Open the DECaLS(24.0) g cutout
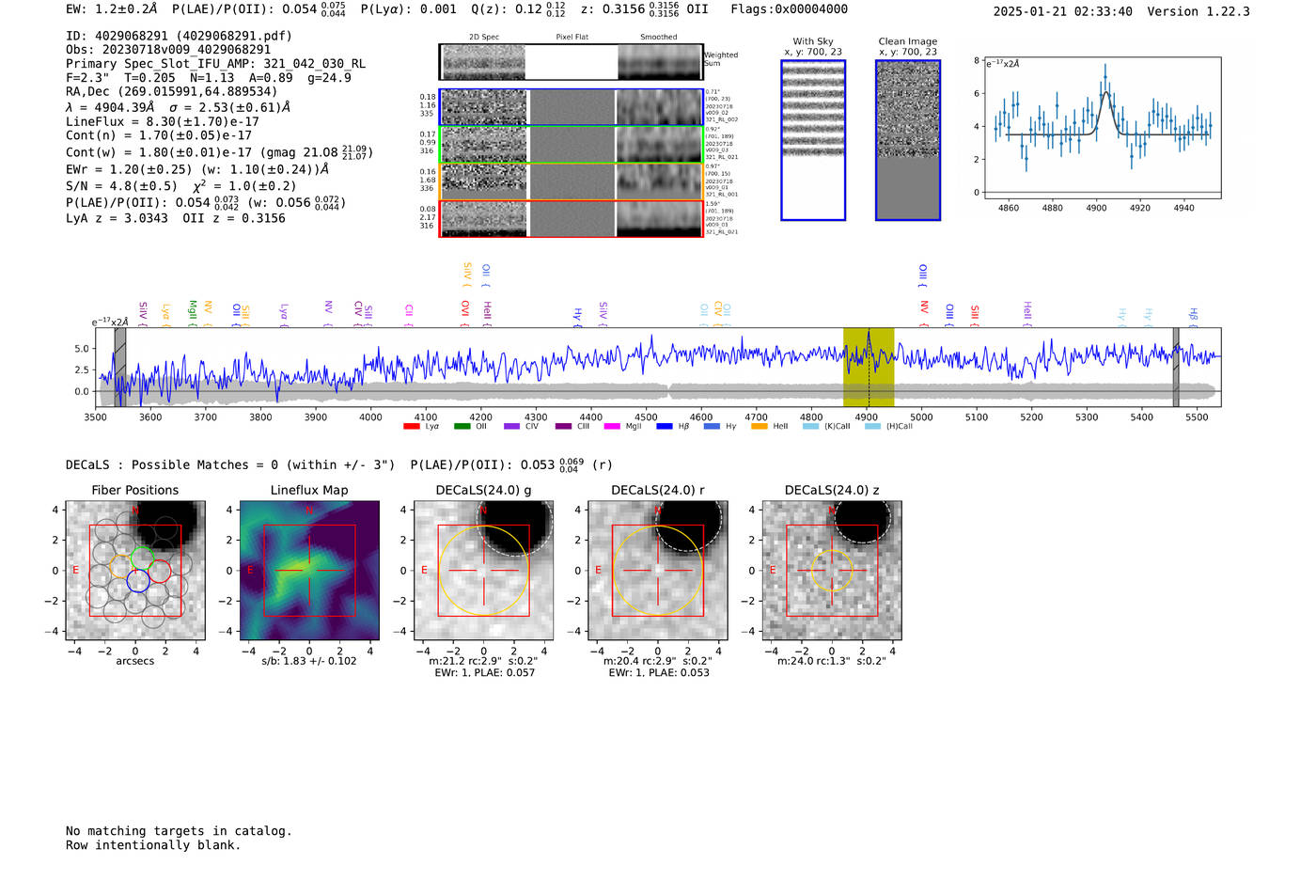1316x896 pixels. coord(484,571)
